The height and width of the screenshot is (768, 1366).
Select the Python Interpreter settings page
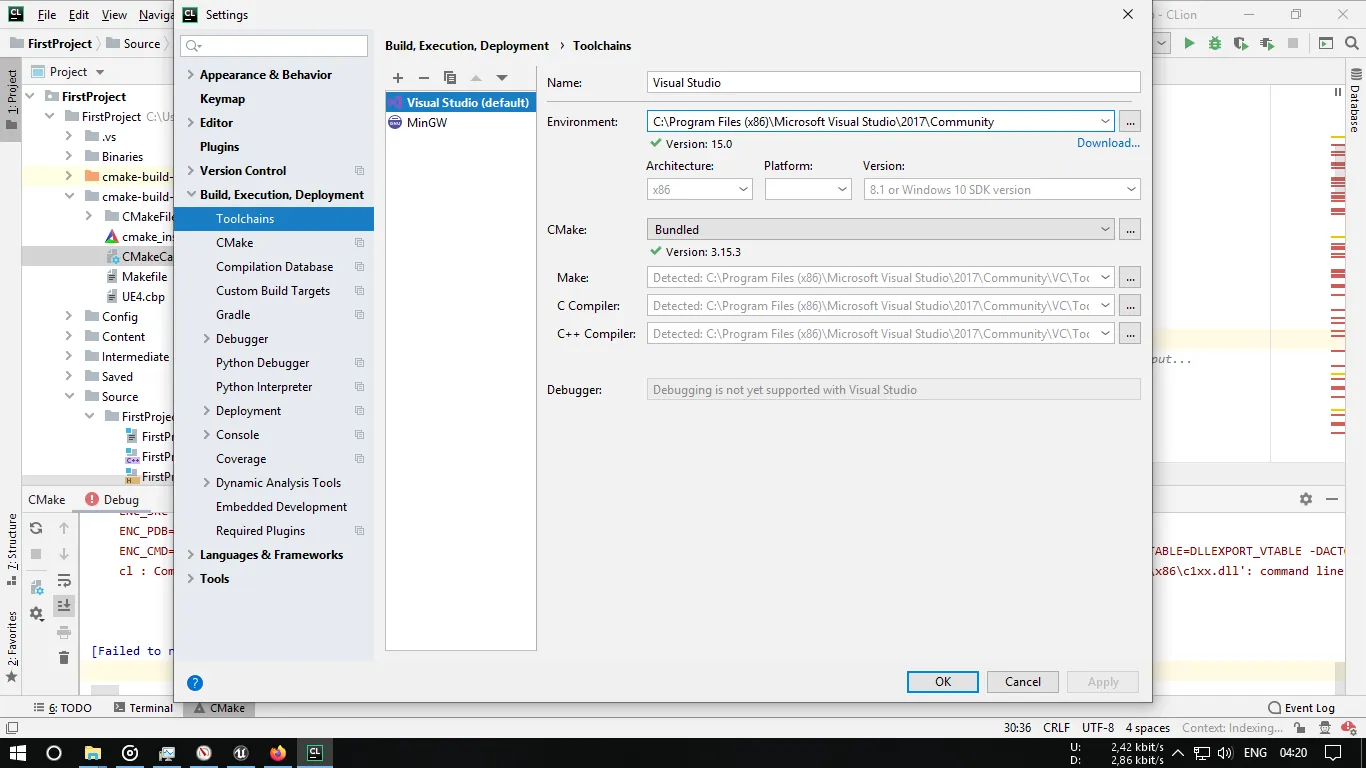pyautogui.click(x=264, y=387)
